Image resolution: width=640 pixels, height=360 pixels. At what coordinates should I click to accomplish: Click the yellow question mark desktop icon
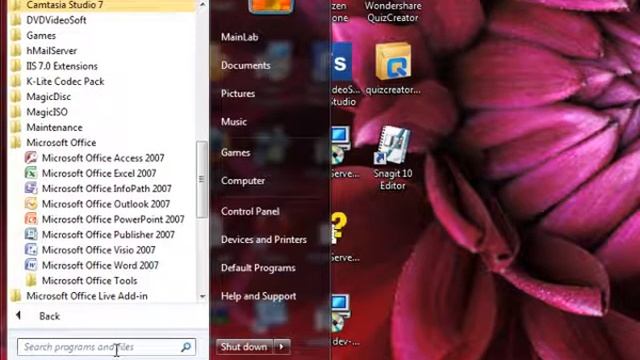coord(340,227)
